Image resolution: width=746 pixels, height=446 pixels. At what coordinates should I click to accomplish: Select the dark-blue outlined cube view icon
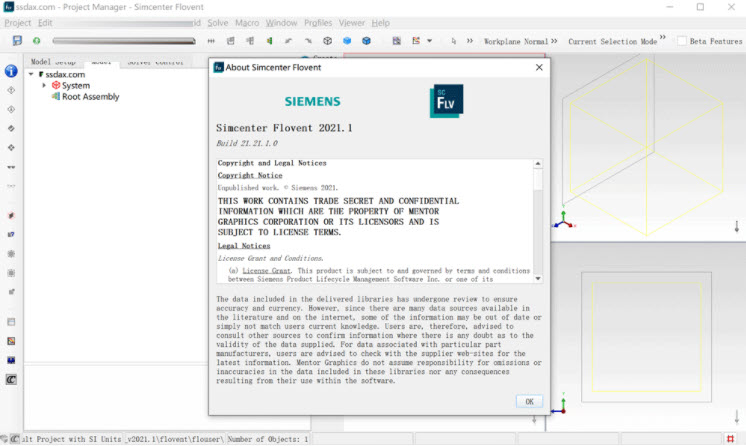point(366,41)
